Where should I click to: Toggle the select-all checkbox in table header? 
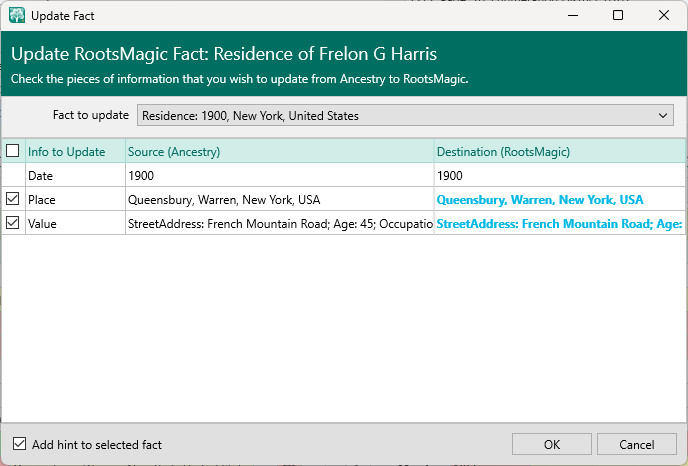pos(13,151)
